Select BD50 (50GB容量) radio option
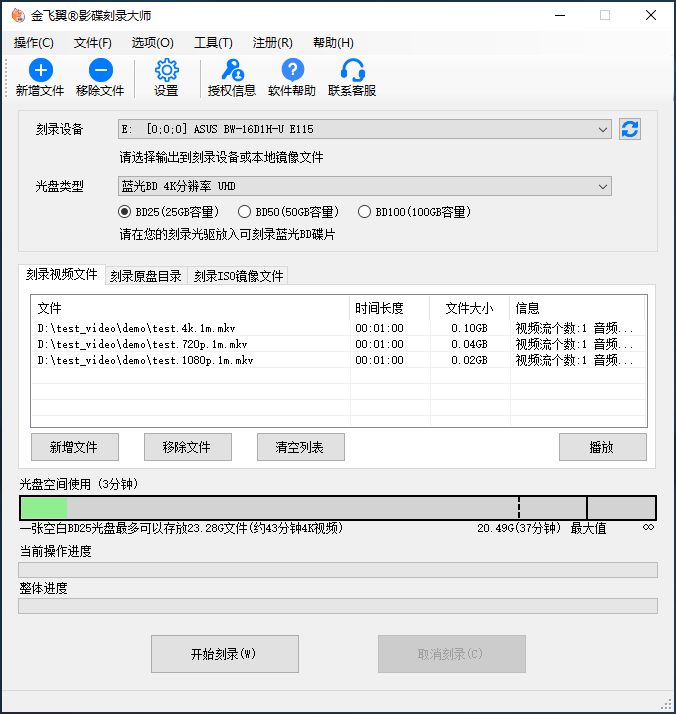The height and width of the screenshot is (714, 676). click(244, 212)
